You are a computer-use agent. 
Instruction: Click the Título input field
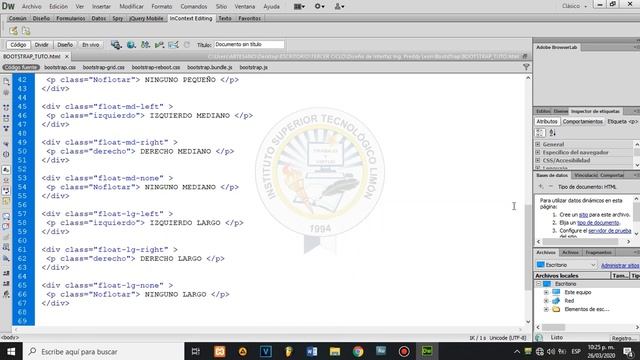[x=249, y=44]
